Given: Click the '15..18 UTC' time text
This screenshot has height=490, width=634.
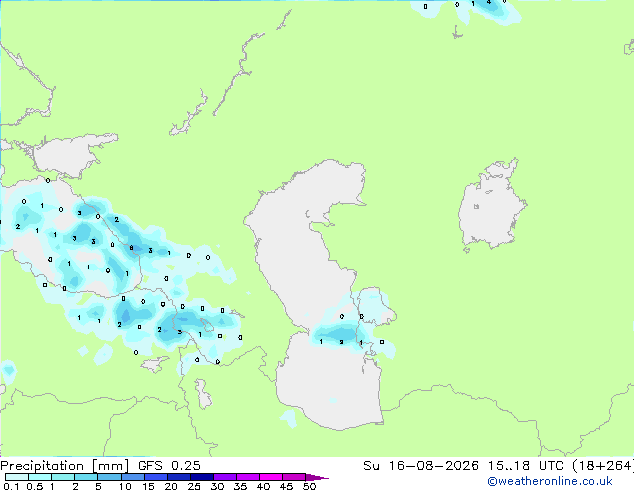Looking at the screenshot, I should [525, 466].
